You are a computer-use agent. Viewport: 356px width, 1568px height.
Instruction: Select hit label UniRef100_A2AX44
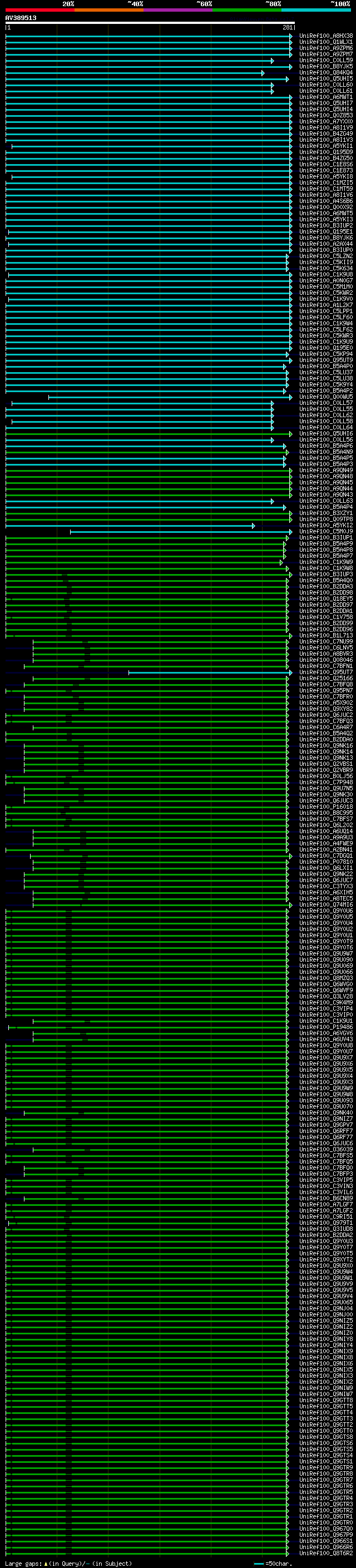(x=326, y=244)
